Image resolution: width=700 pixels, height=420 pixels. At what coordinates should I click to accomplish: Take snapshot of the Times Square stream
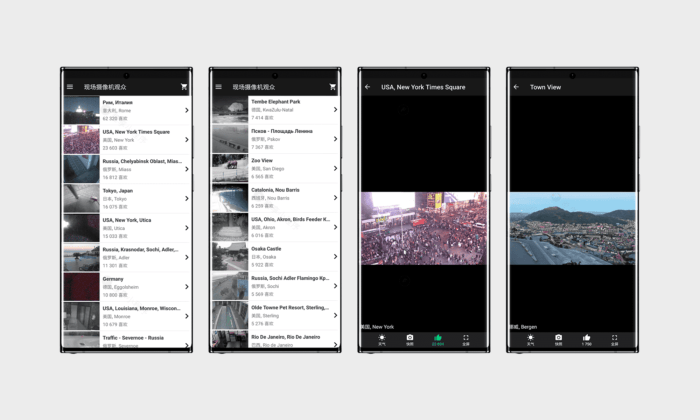[x=410, y=339]
